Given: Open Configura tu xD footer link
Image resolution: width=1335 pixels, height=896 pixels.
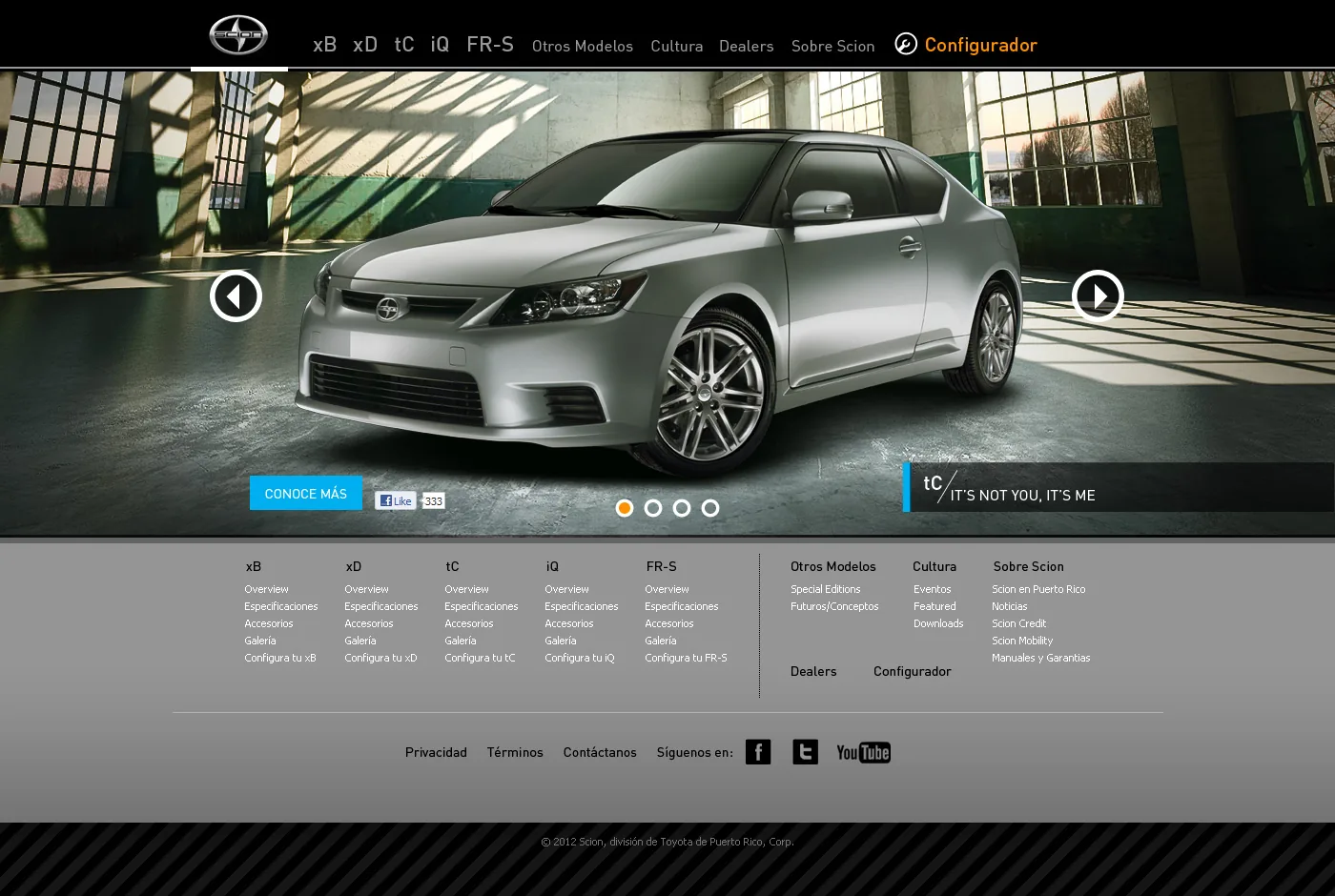Looking at the screenshot, I should (x=381, y=658).
